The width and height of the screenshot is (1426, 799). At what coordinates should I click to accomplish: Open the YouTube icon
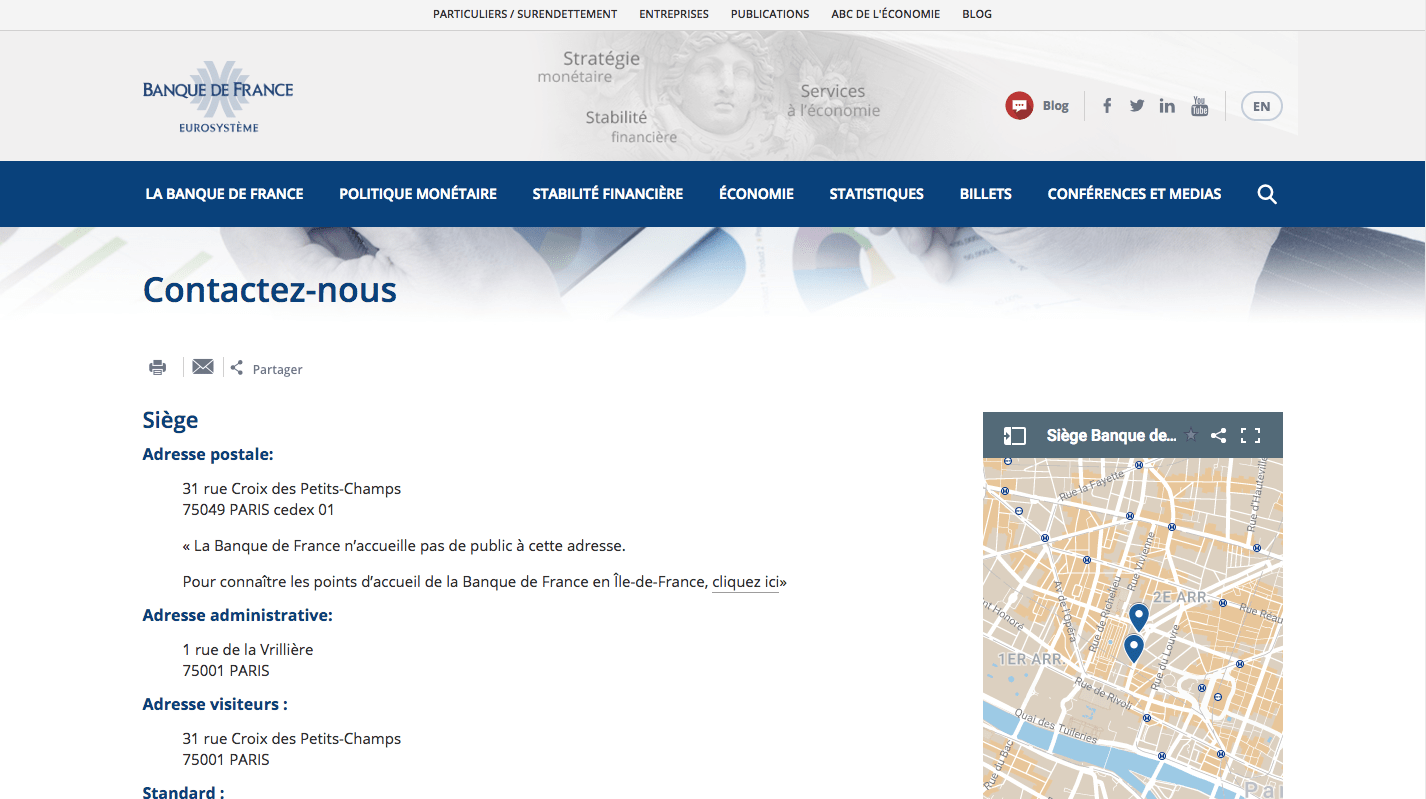click(1200, 106)
